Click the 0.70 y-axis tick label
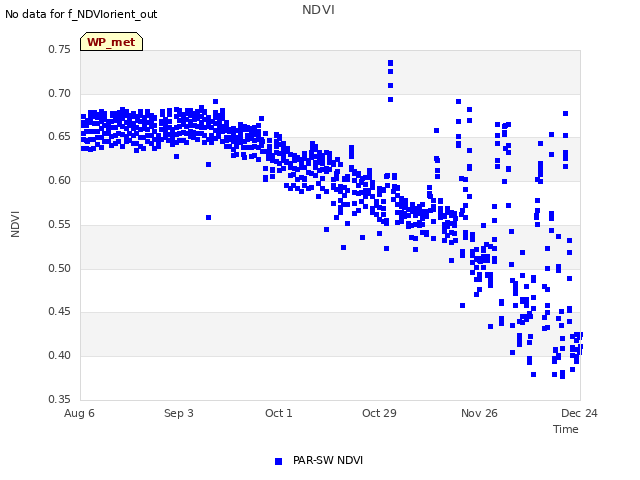This screenshot has height=480, width=640. pos(60,93)
